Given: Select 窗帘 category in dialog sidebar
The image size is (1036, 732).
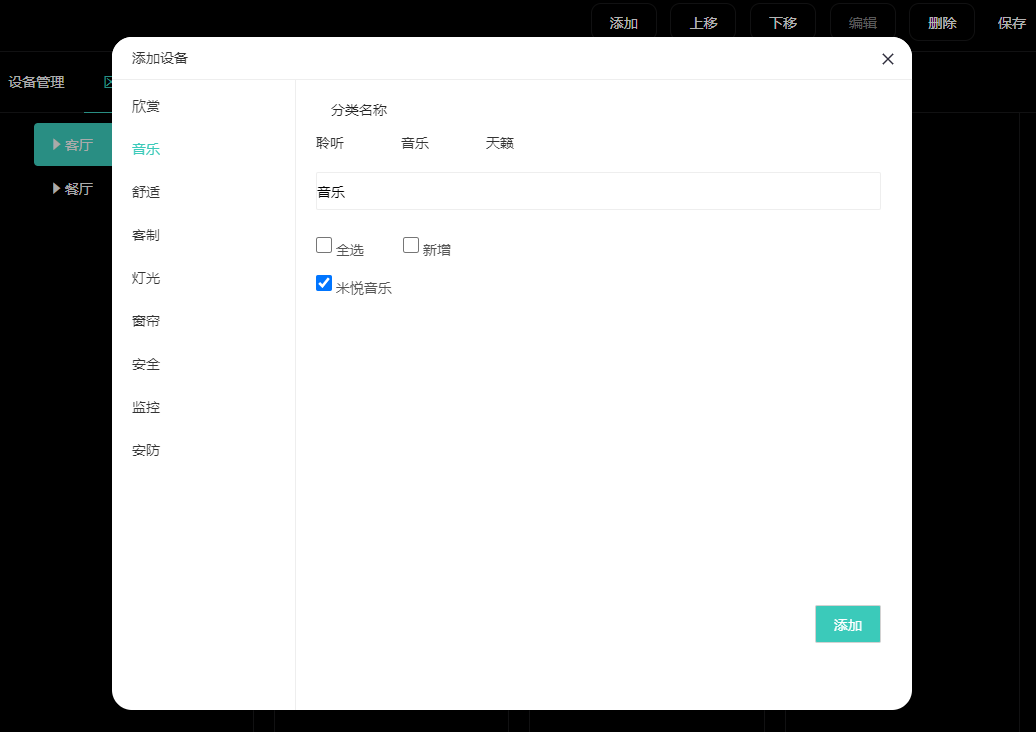Looking at the screenshot, I should (x=146, y=321).
